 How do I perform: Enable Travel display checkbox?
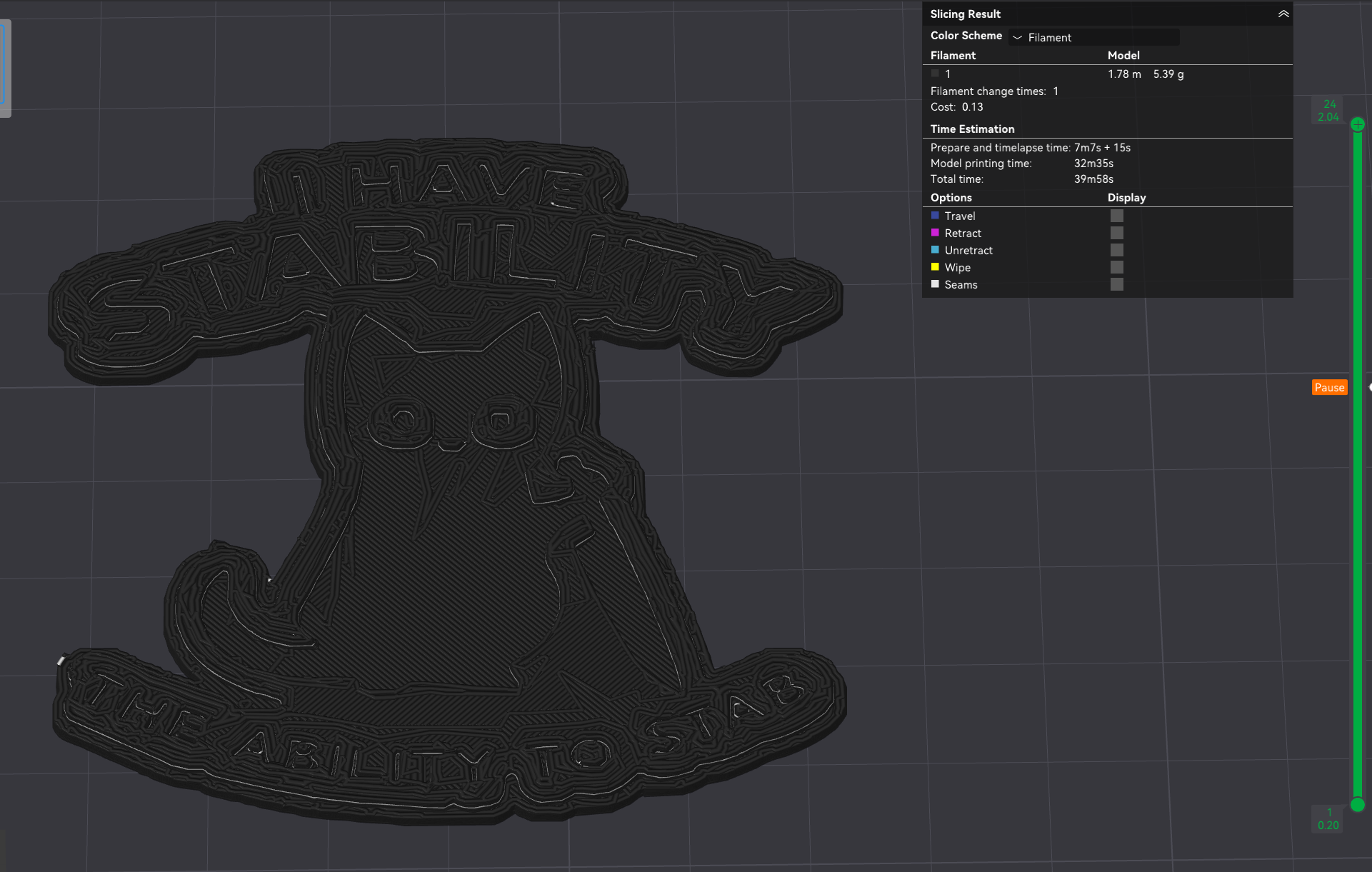(1116, 216)
